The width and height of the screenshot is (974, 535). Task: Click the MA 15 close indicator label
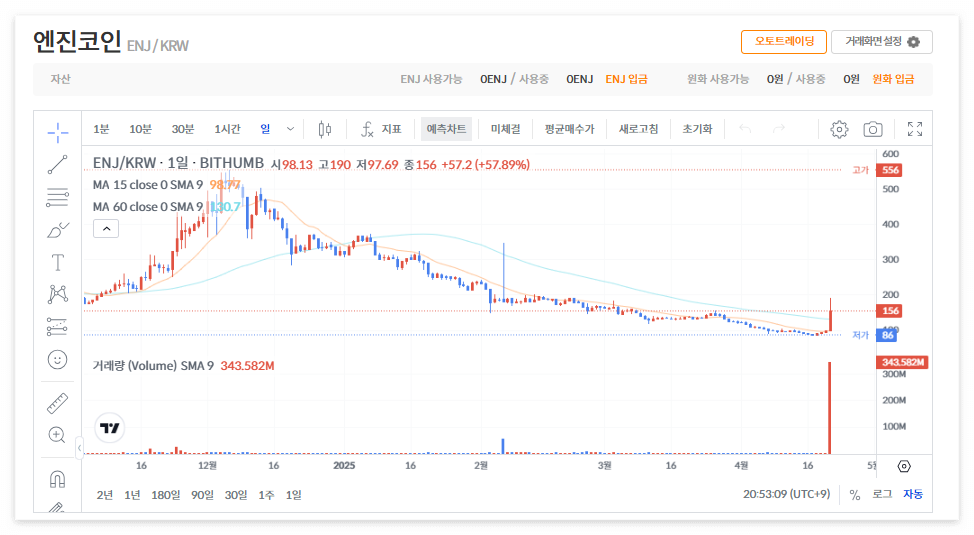[148, 185]
